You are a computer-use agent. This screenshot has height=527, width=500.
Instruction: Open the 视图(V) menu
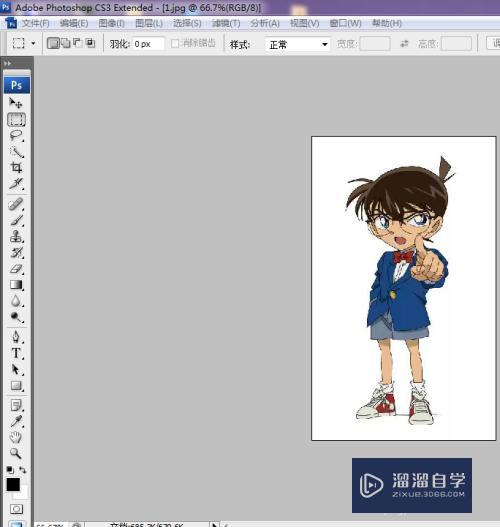pyautogui.click(x=304, y=24)
